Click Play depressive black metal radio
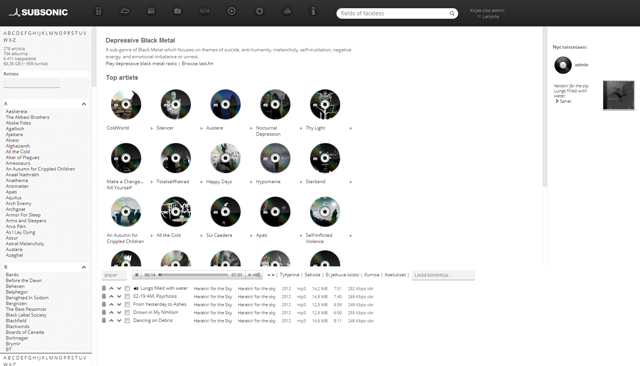Image resolution: width=640 pixels, height=366 pixels. [x=141, y=64]
